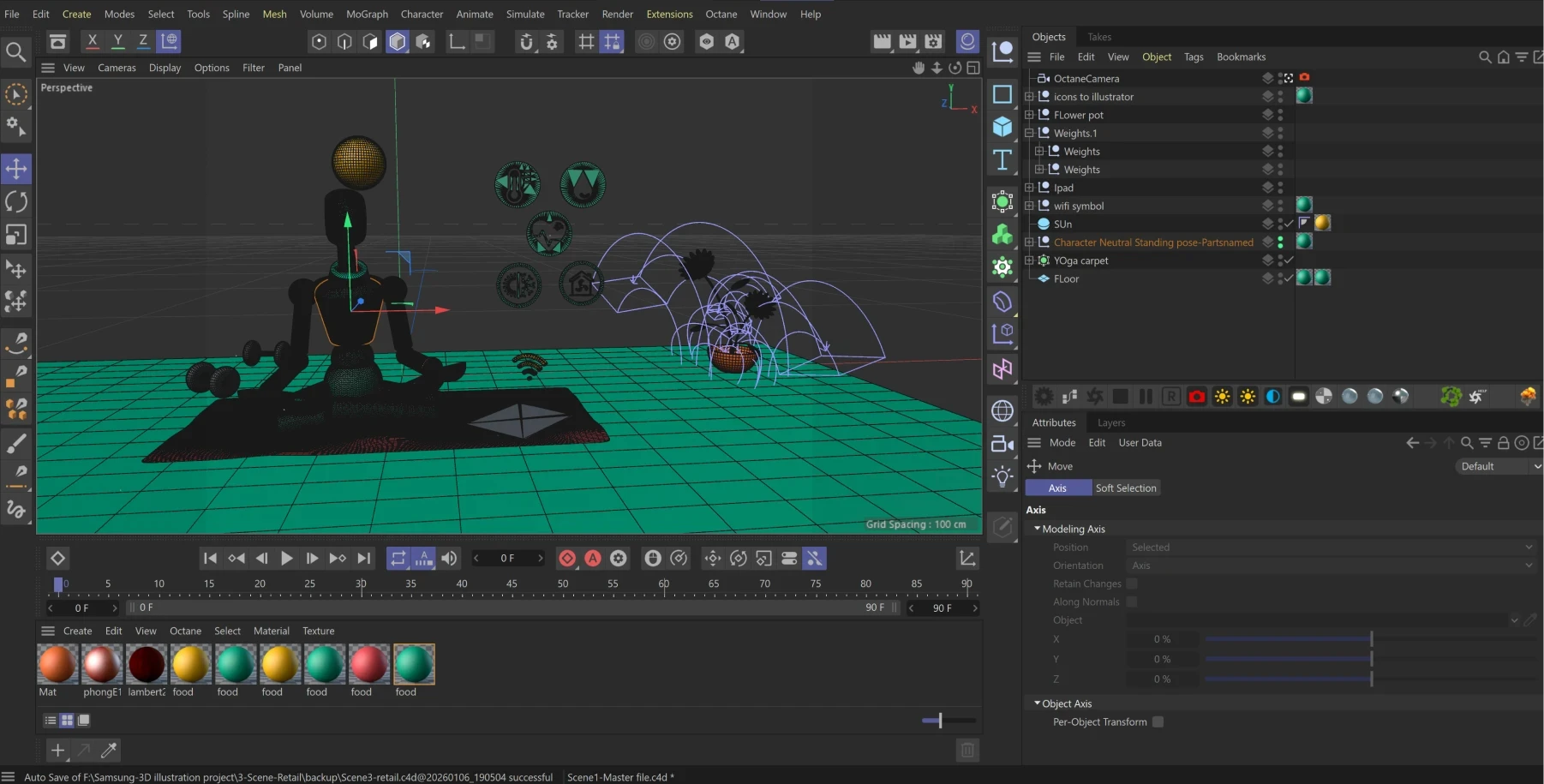The image size is (1544, 784).
Task: Expand the Flower pot object hierarchy
Action: pyautogui.click(x=1029, y=115)
